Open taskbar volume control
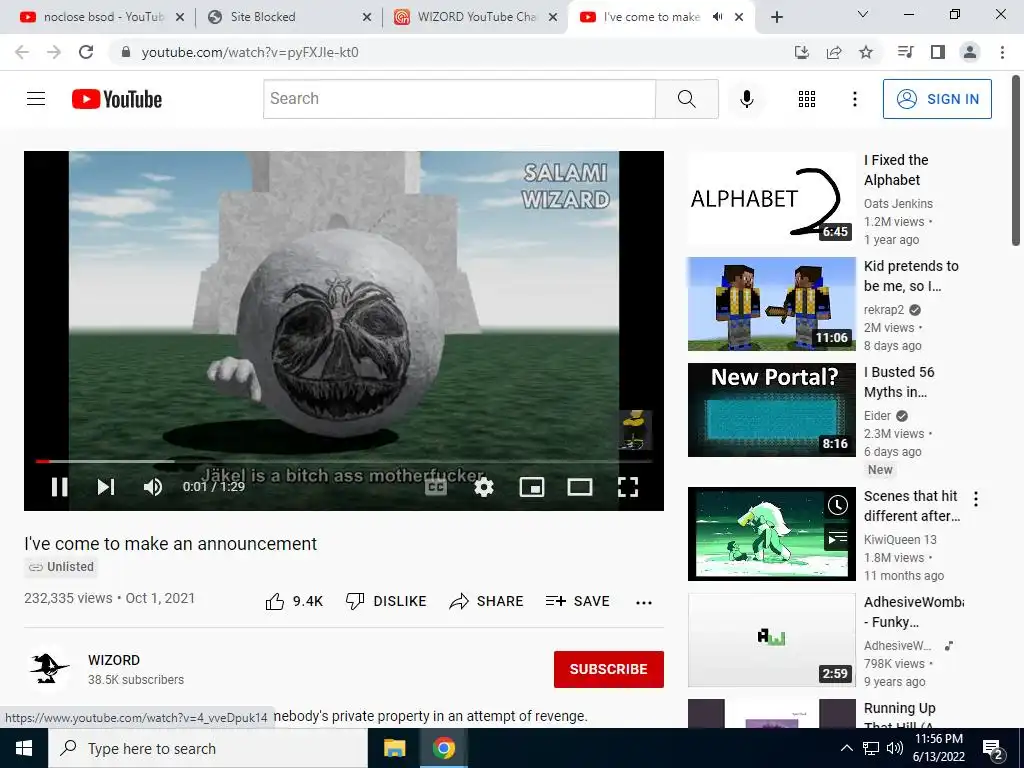The image size is (1024, 768). [895, 748]
